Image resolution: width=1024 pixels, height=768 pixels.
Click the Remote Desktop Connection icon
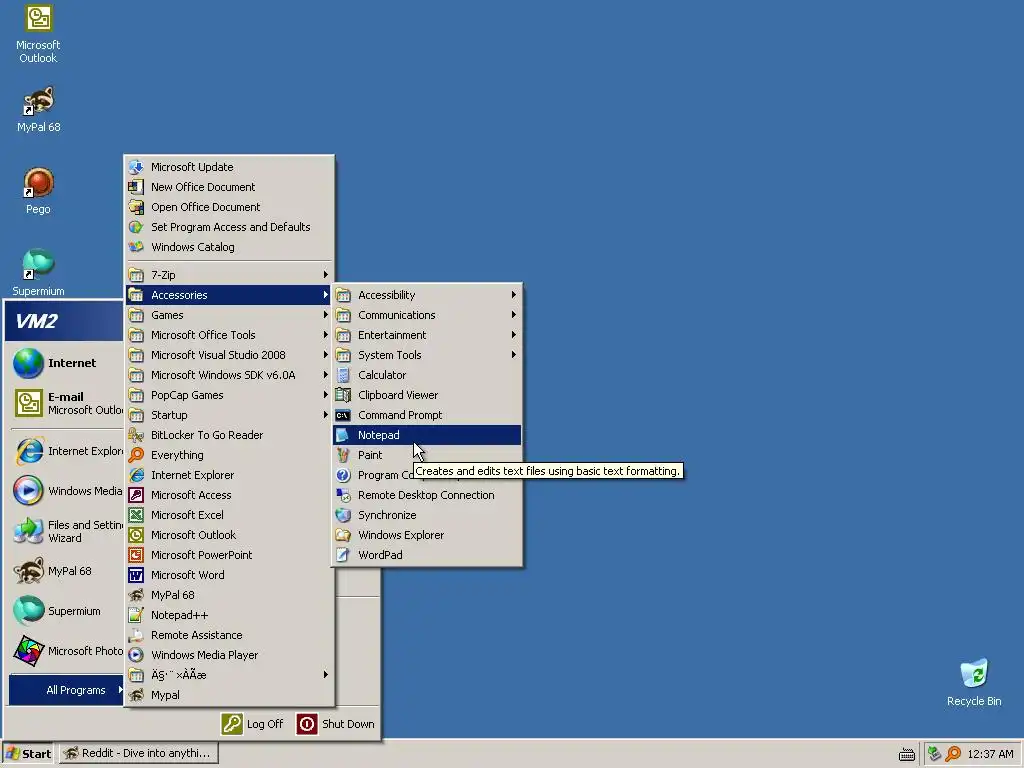point(343,495)
